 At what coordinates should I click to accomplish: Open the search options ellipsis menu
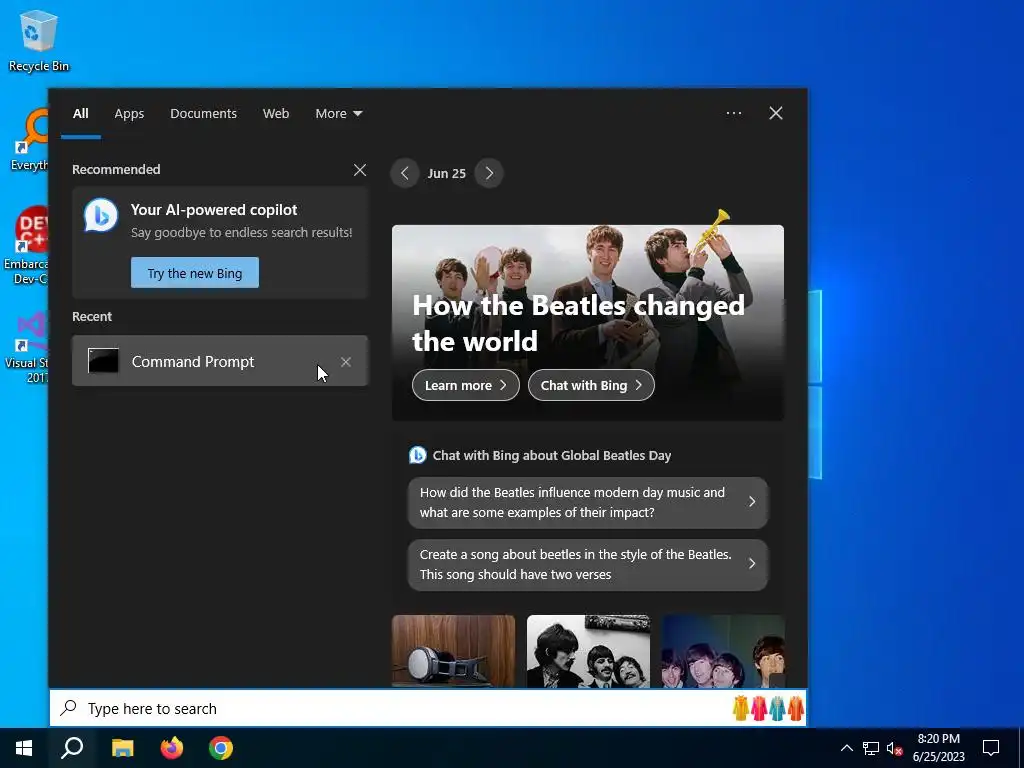tap(733, 113)
